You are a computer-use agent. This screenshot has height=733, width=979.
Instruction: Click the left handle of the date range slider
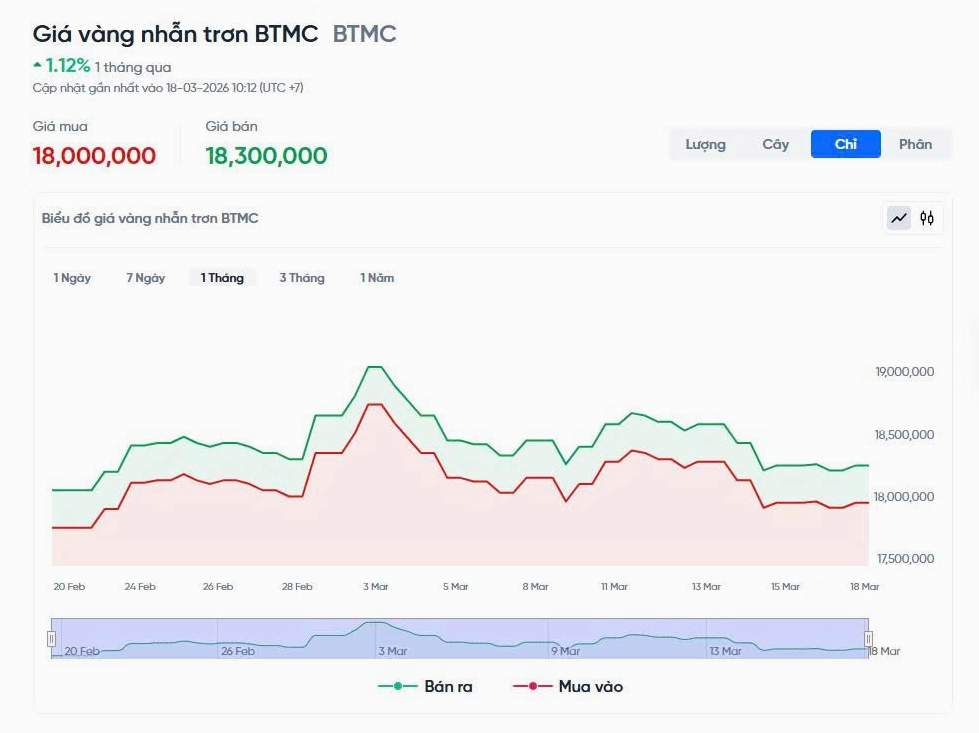(x=51, y=636)
